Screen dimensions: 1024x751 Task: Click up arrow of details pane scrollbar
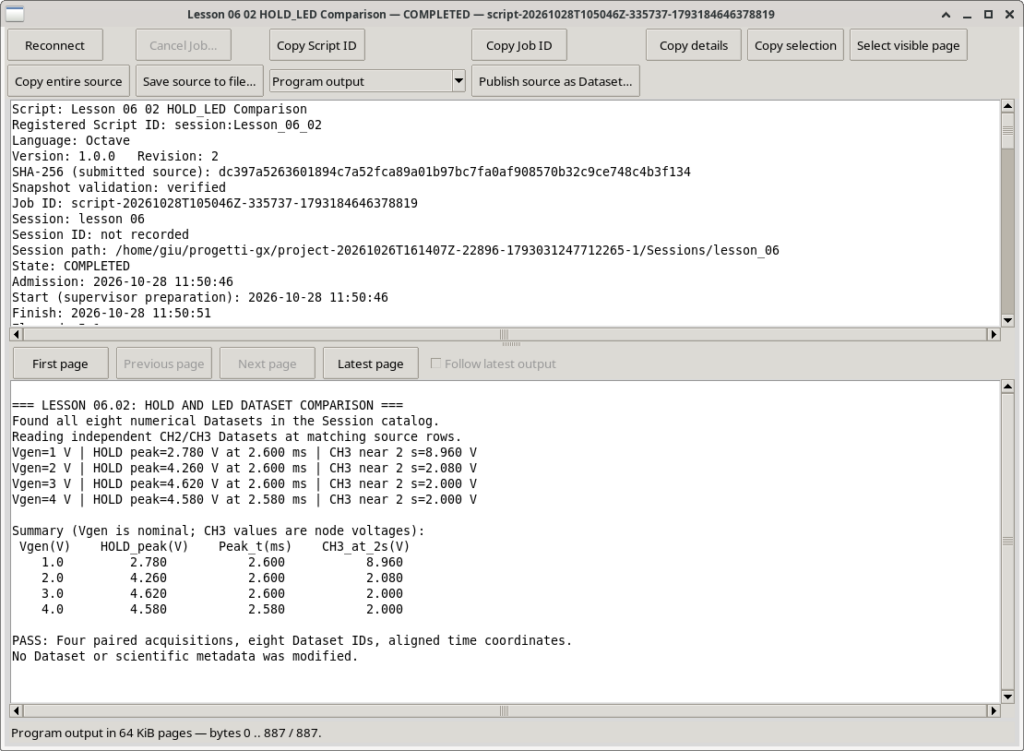(x=1008, y=106)
